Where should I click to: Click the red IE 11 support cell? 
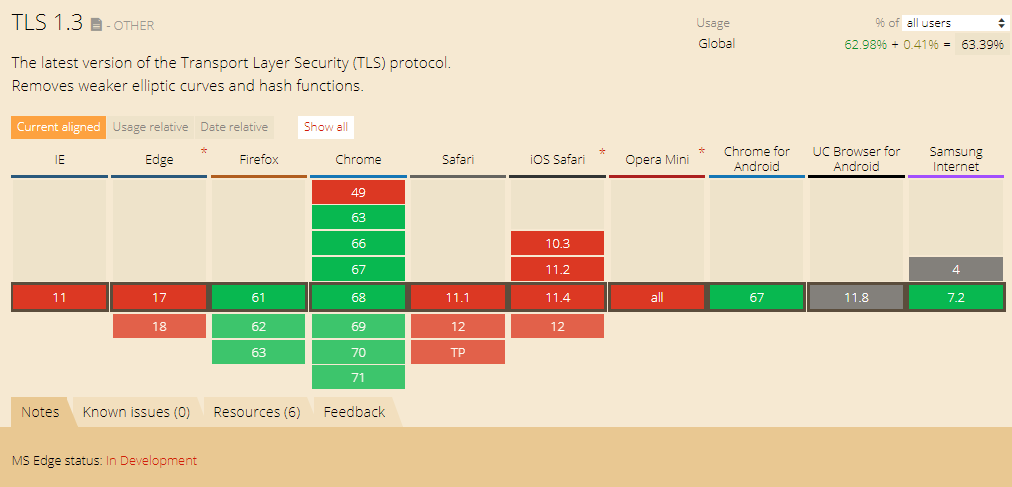point(59,297)
